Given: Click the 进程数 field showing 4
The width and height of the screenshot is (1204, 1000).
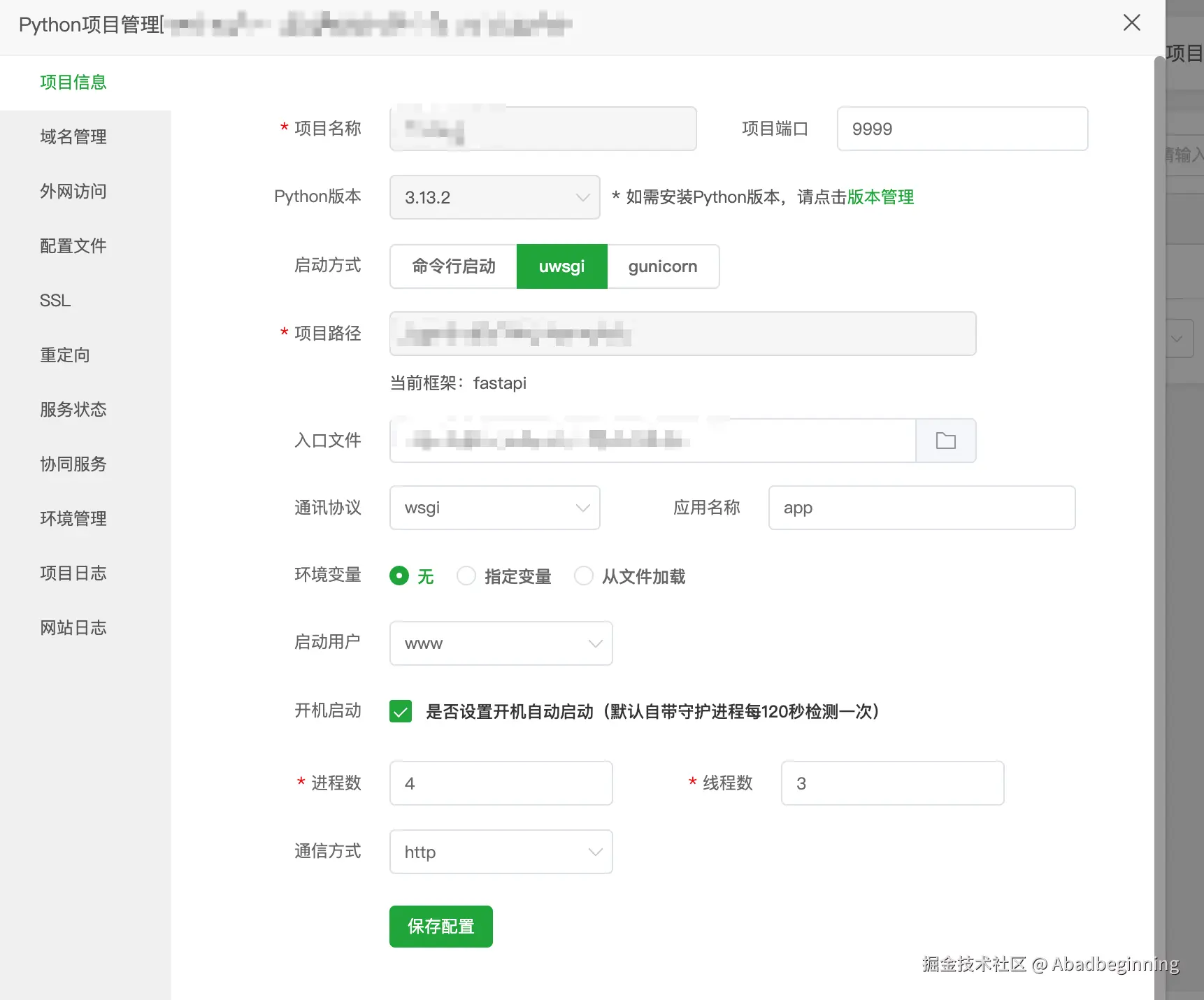Looking at the screenshot, I should click(501, 783).
